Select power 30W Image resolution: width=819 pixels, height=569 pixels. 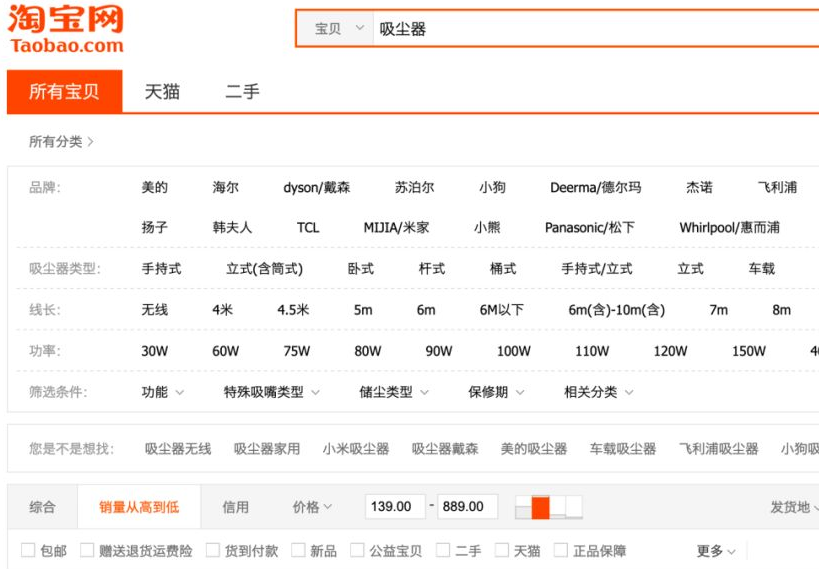click(x=155, y=351)
